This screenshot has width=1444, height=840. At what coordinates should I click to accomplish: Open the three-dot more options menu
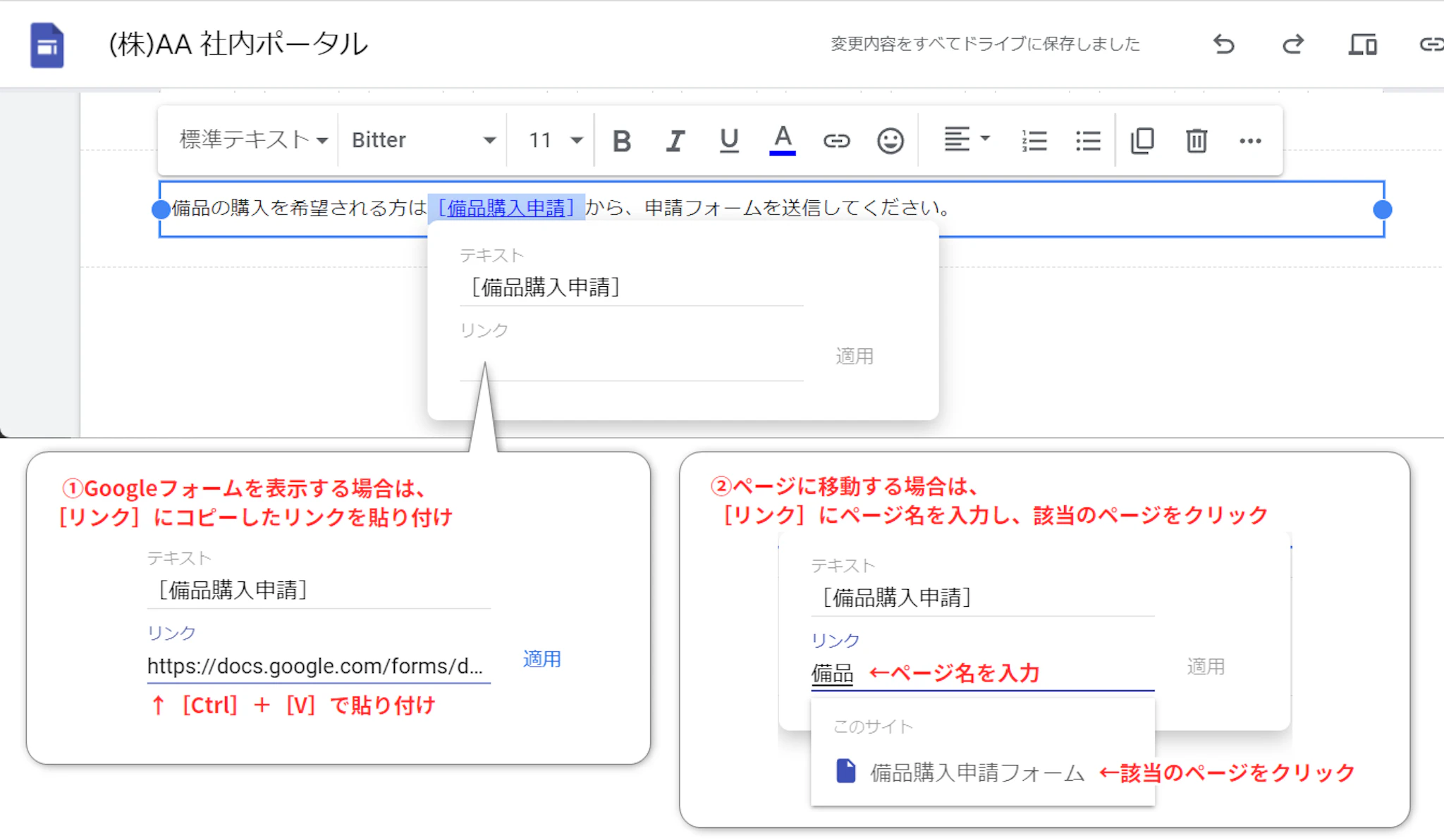pos(1250,141)
